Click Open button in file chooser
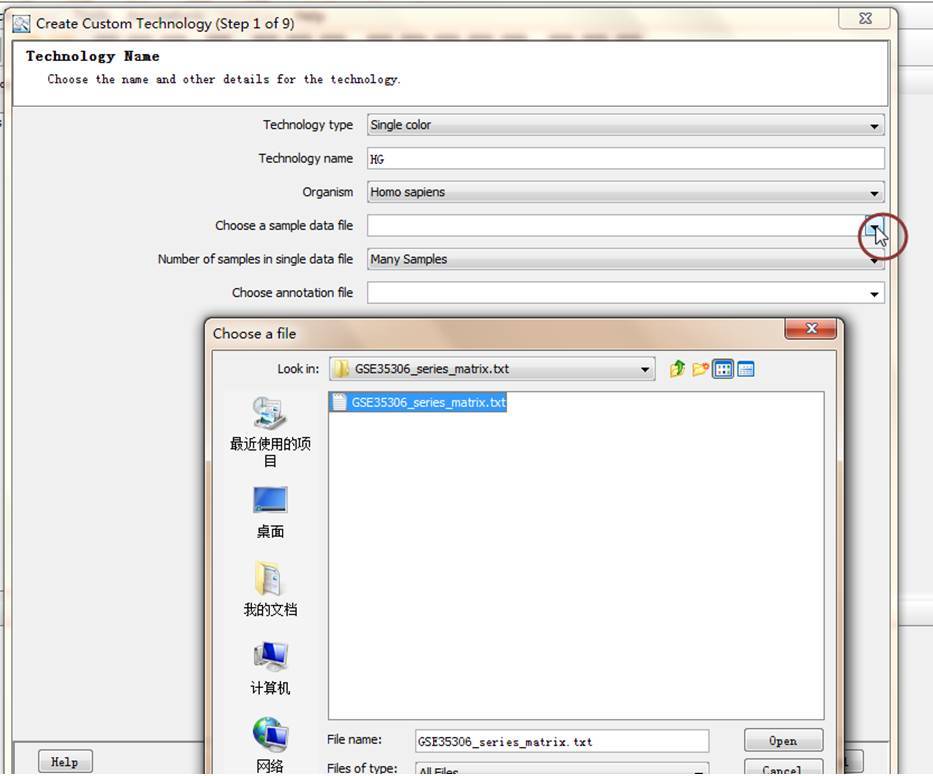The image size is (933, 776). point(783,741)
